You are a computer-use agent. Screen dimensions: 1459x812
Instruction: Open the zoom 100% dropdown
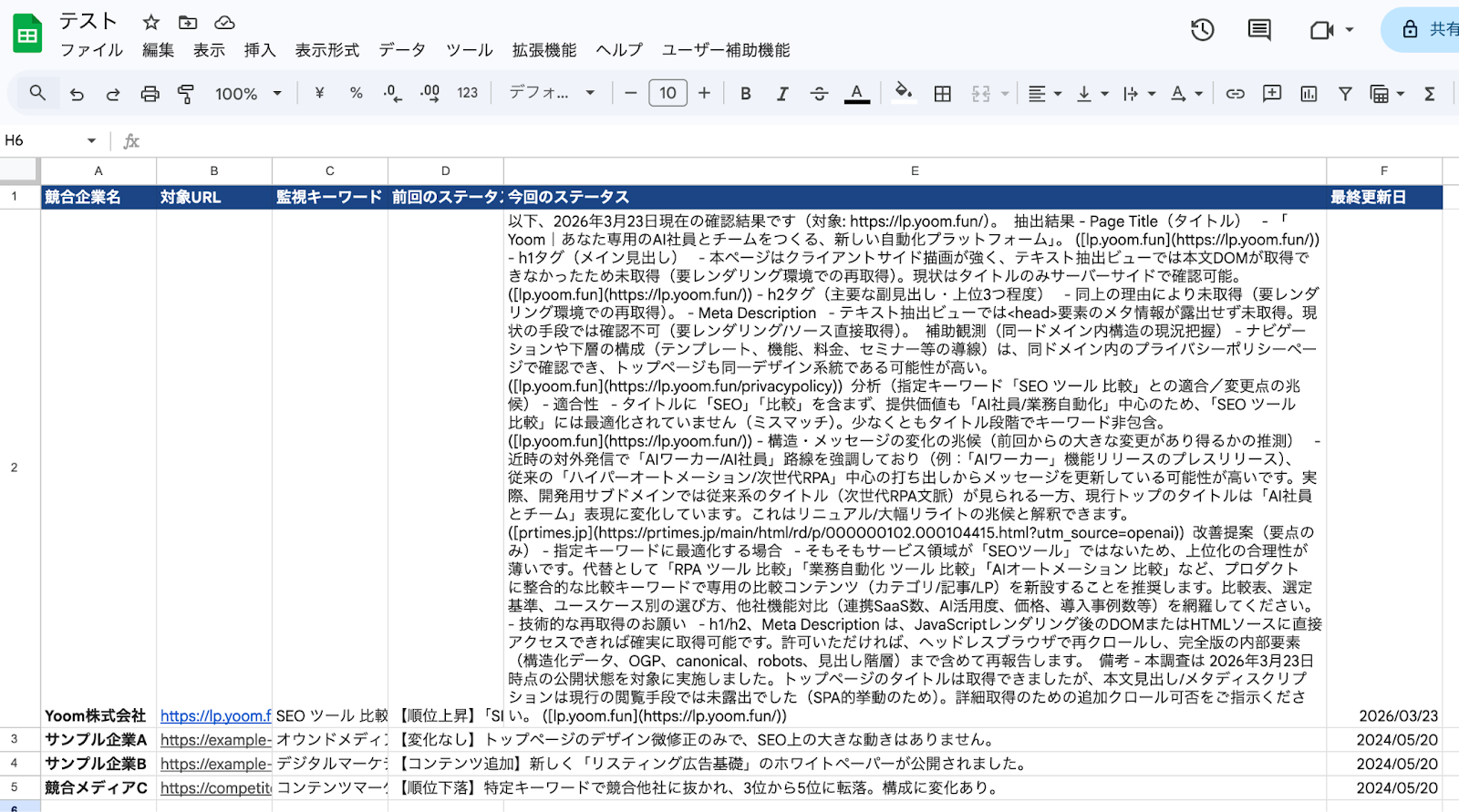[248, 93]
